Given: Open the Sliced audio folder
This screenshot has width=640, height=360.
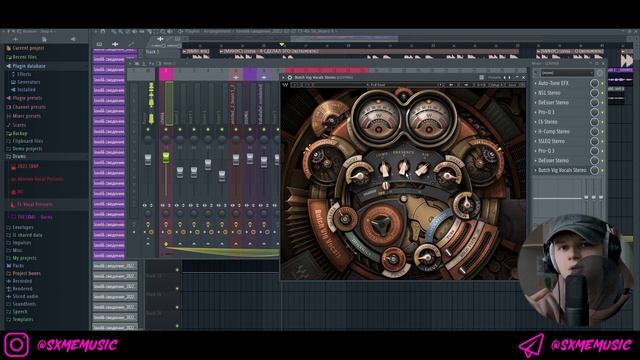Looking at the screenshot, I should 25,297.
